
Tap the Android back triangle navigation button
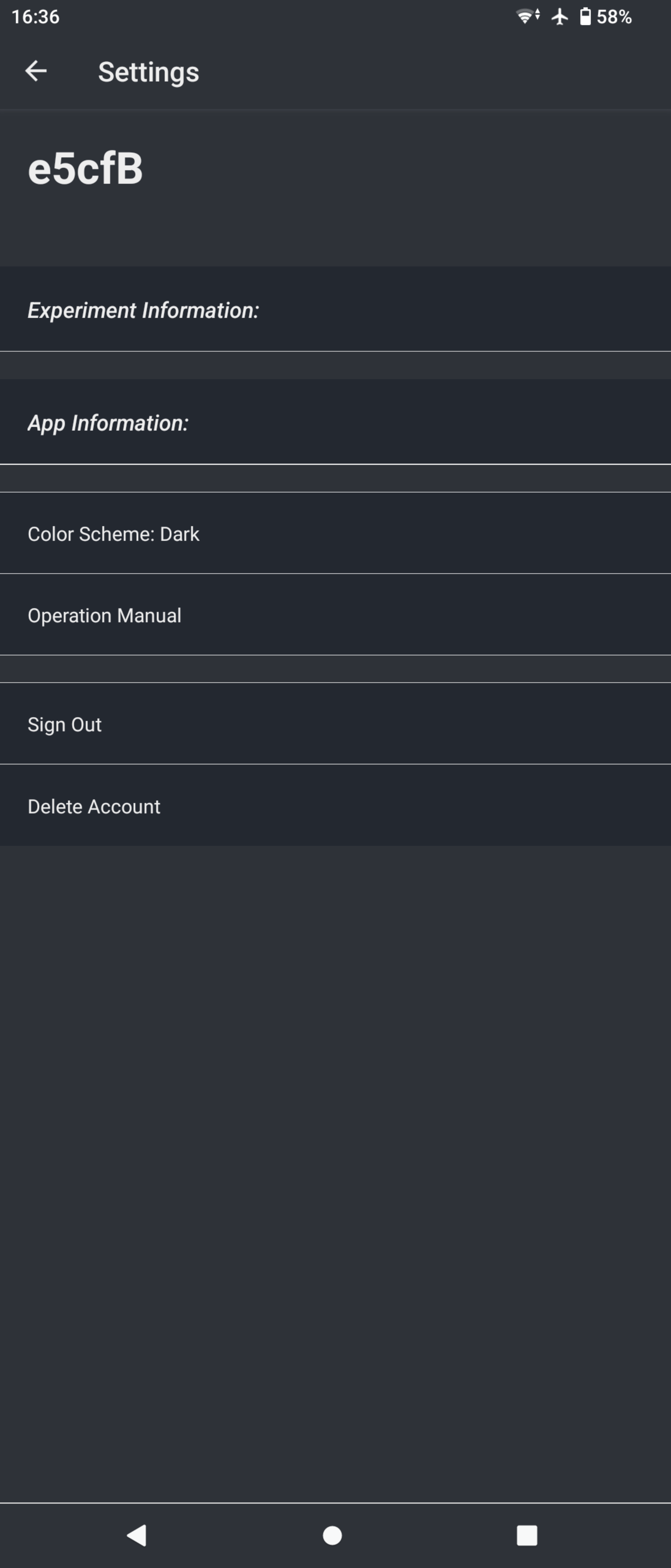[x=136, y=1535]
